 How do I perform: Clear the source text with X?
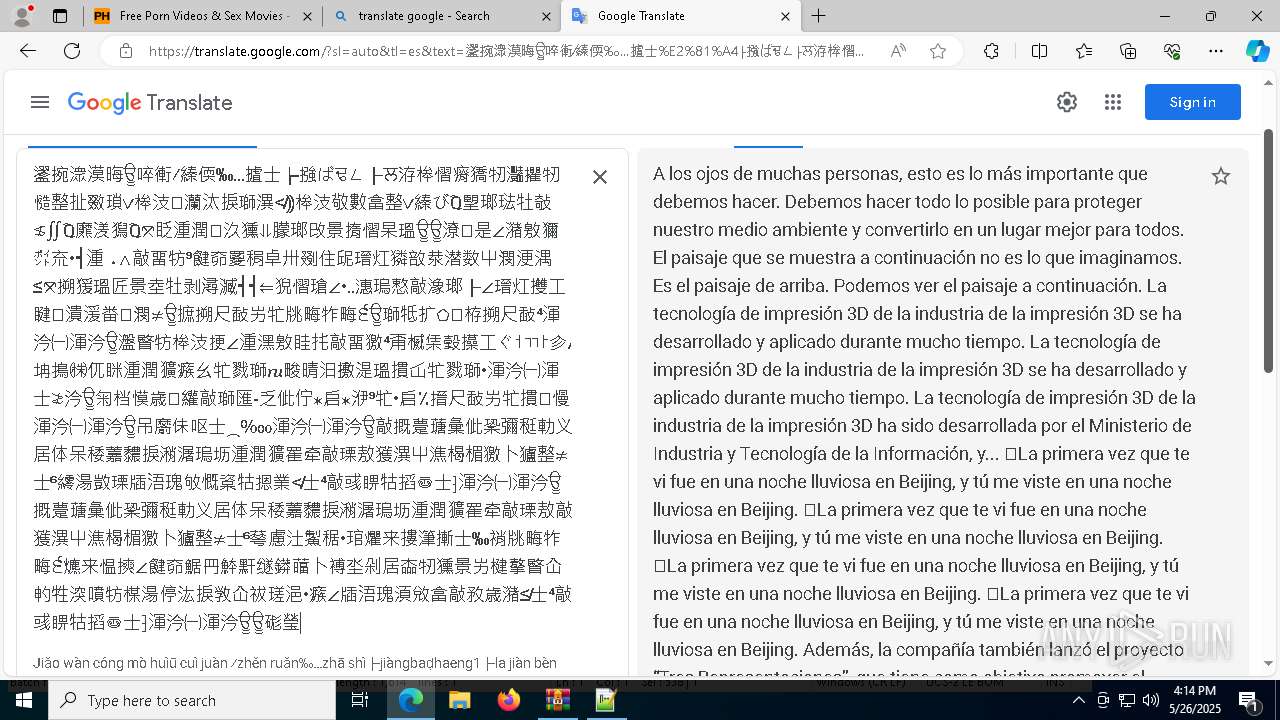pyautogui.click(x=600, y=177)
